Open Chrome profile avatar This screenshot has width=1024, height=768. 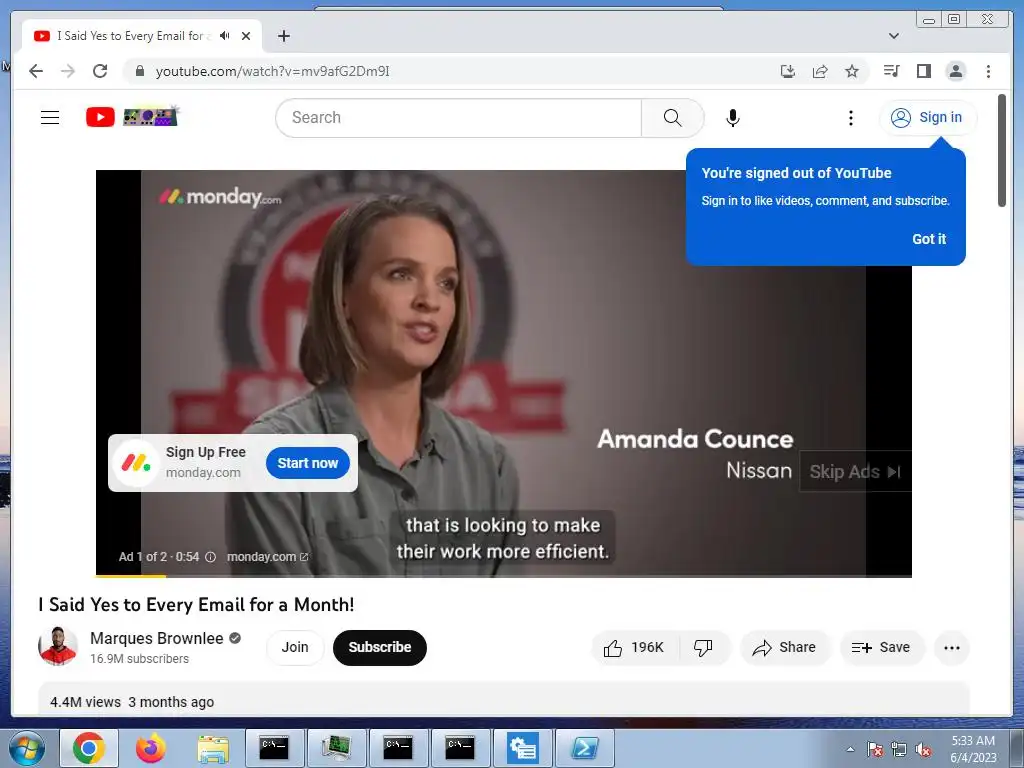pos(955,71)
